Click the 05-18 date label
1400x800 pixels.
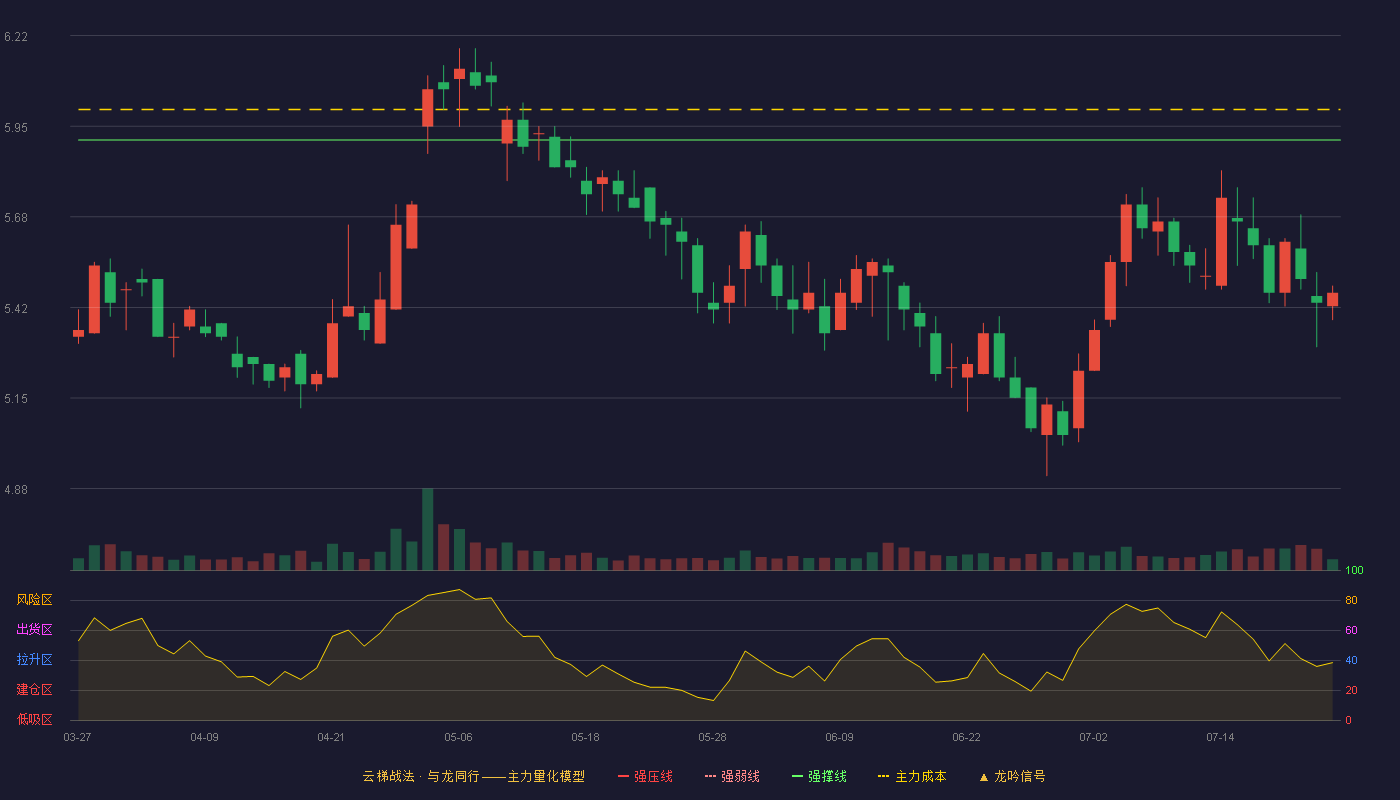(585, 737)
